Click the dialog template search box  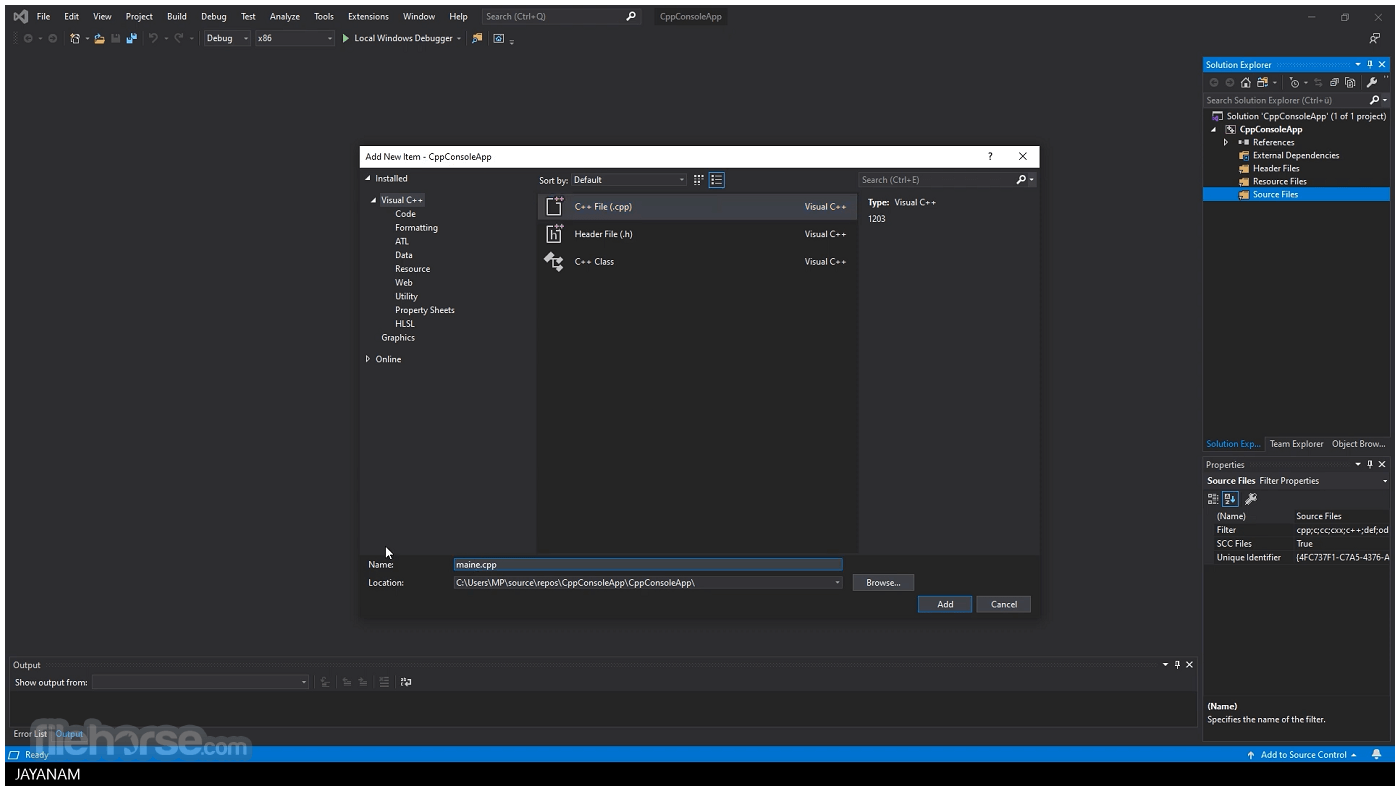click(x=936, y=180)
